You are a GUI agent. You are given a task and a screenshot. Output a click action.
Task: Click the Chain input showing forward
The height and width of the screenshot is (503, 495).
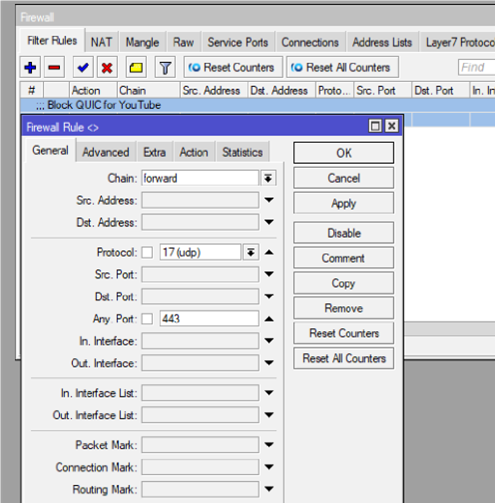click(x=200, y=178)
